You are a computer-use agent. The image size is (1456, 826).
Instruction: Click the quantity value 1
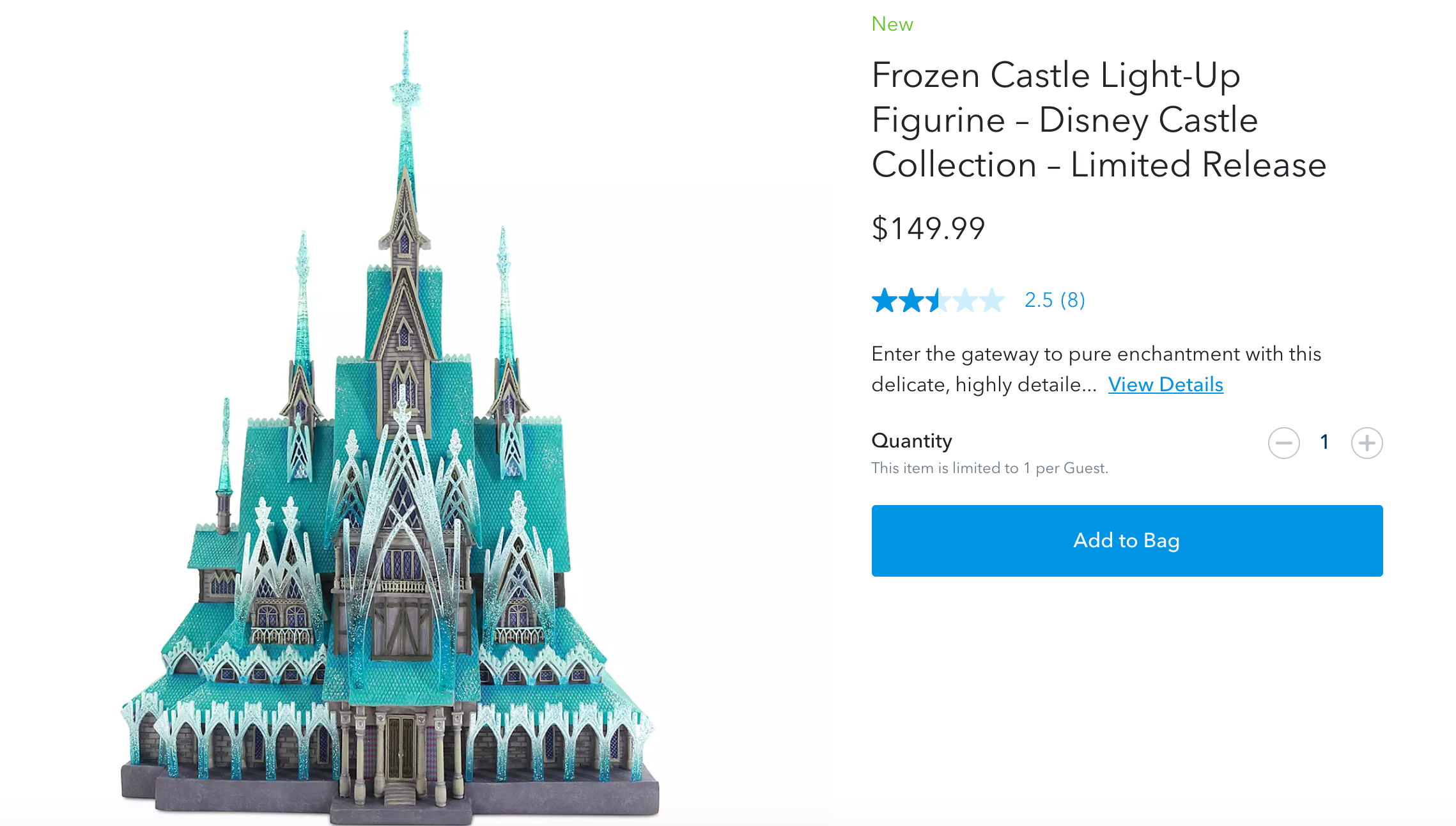1324,442
